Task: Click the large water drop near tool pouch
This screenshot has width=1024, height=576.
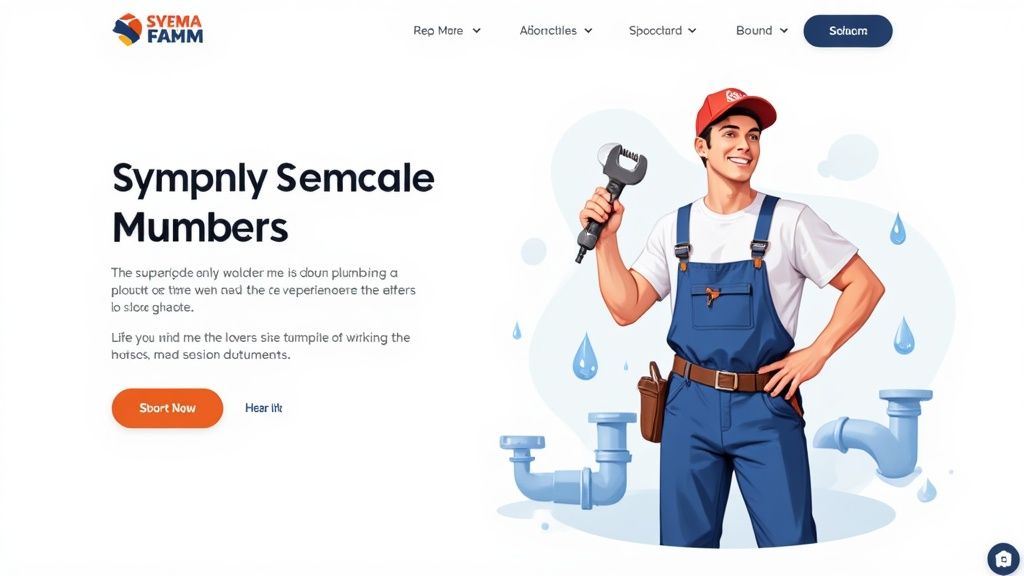Action: pos(584,356)
